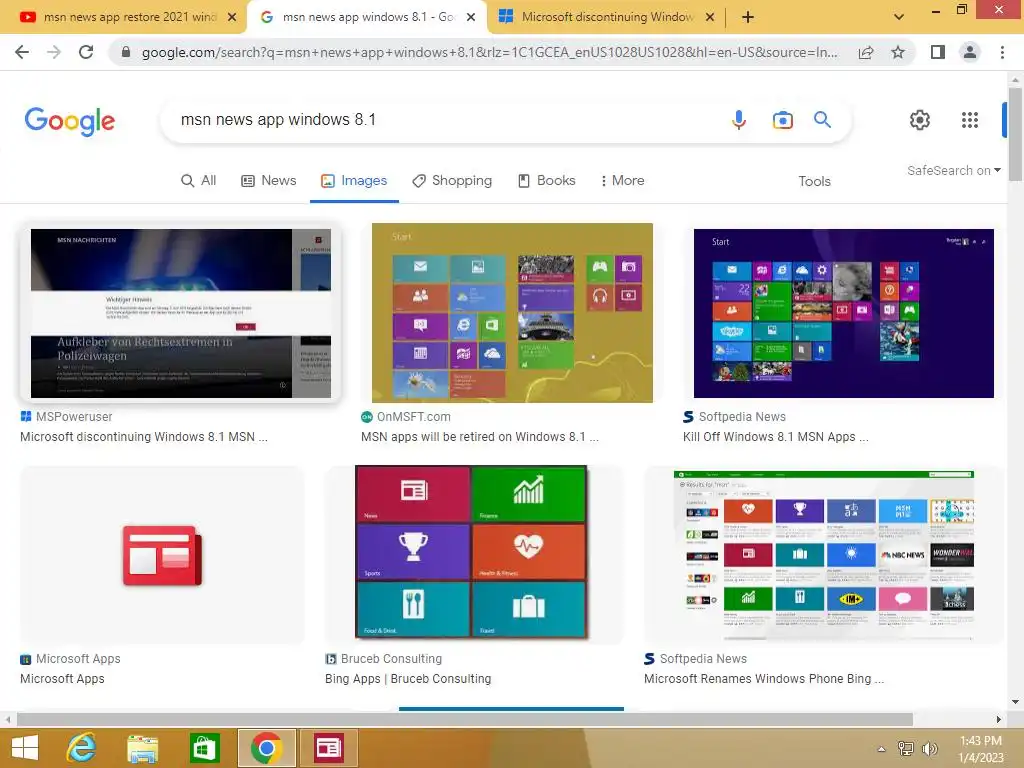
Task: Go to Google homepage via logo
Action: pos(69,121)
